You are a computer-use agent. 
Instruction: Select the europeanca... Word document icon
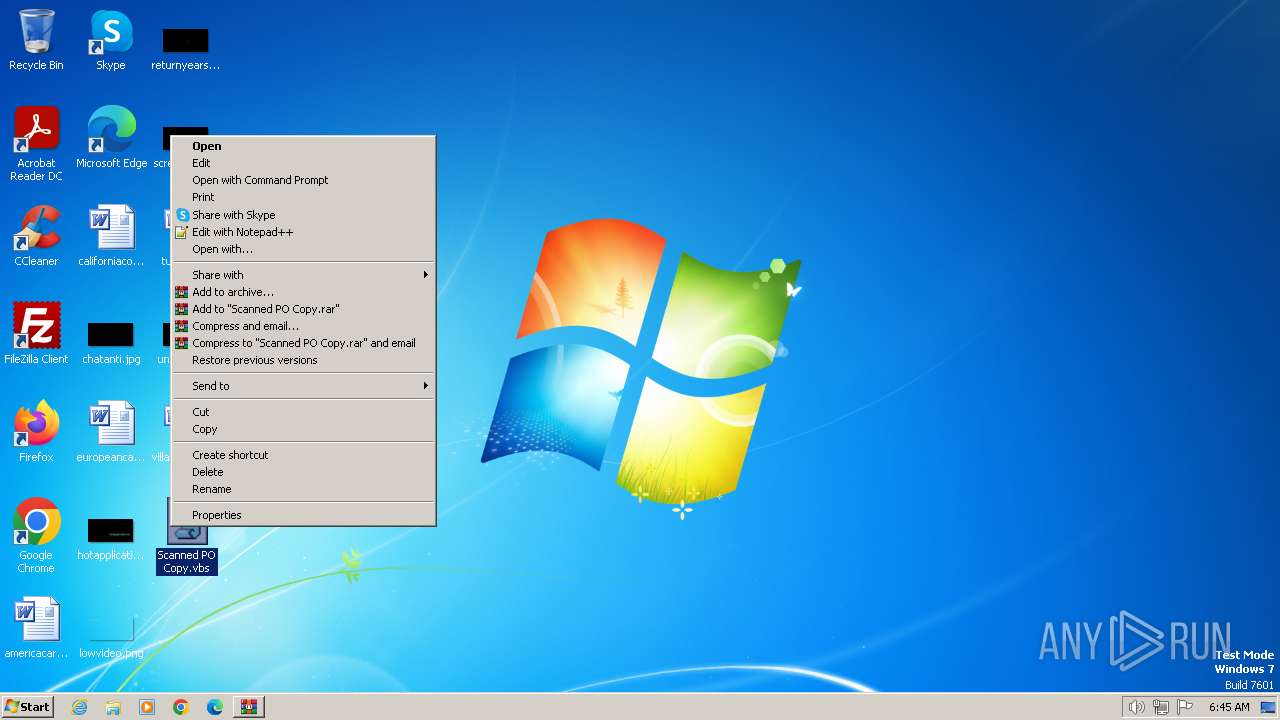111,431
